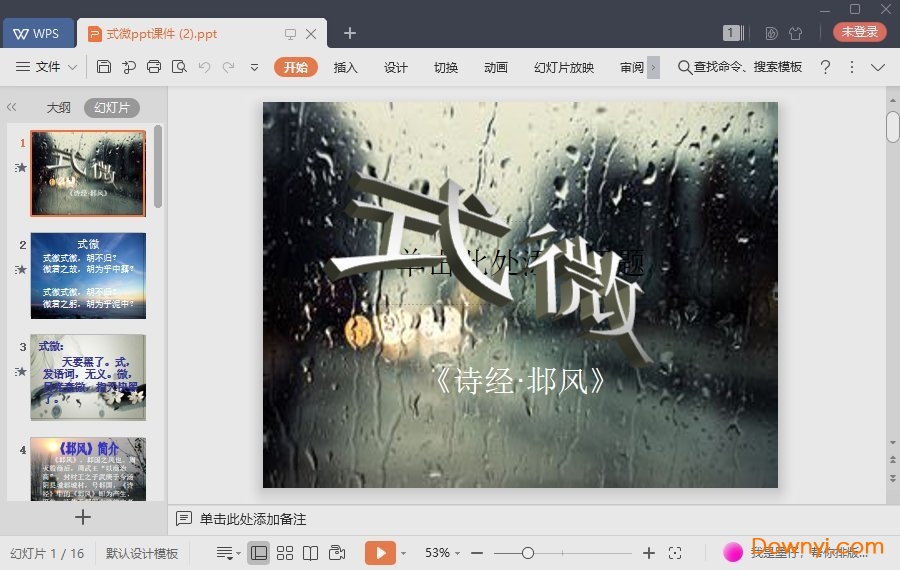
Task: Click the 幻灯片 1 / 16 status indicator
Action: click(x=47, y=553)
